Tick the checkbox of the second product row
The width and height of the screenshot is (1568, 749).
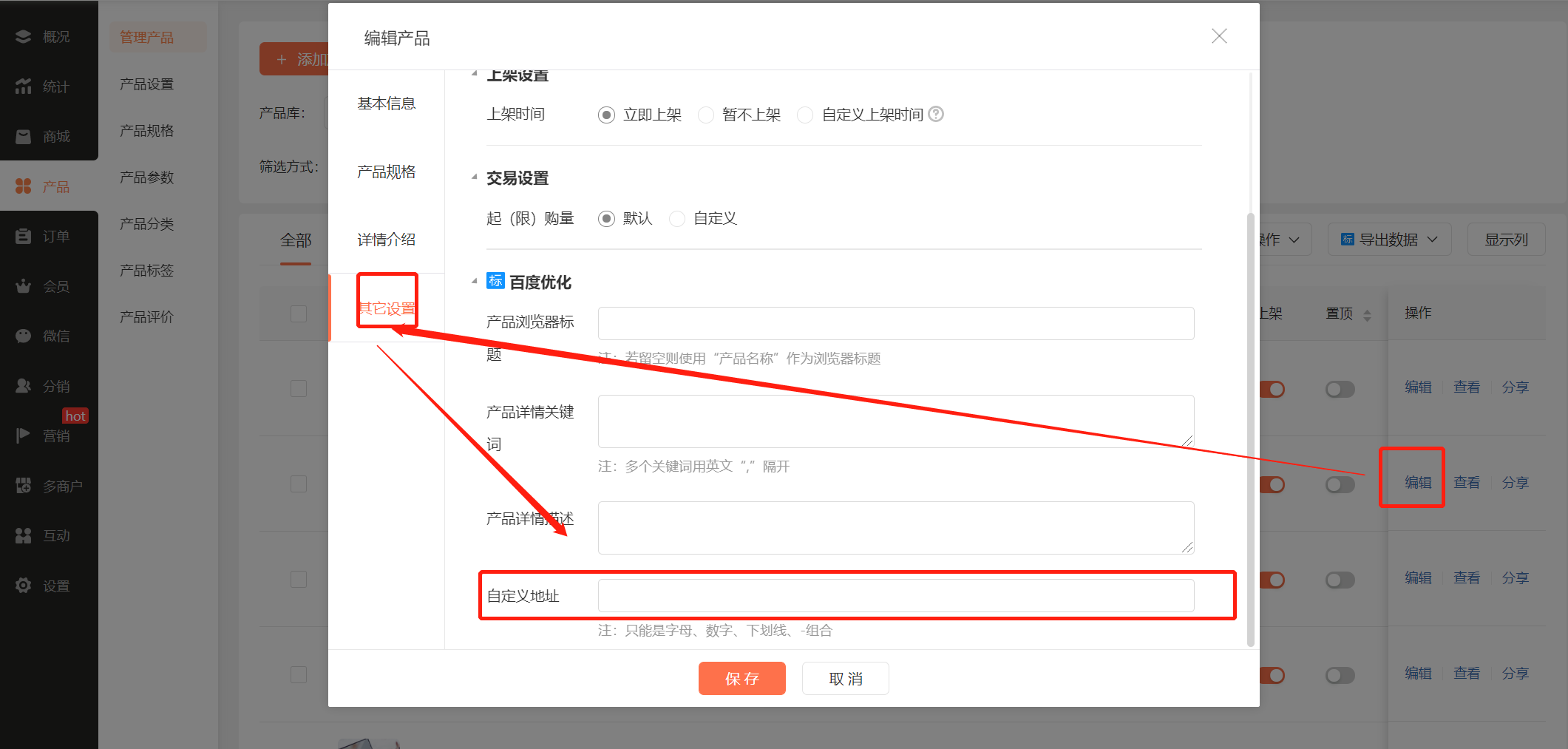click(x=299, y=484)
